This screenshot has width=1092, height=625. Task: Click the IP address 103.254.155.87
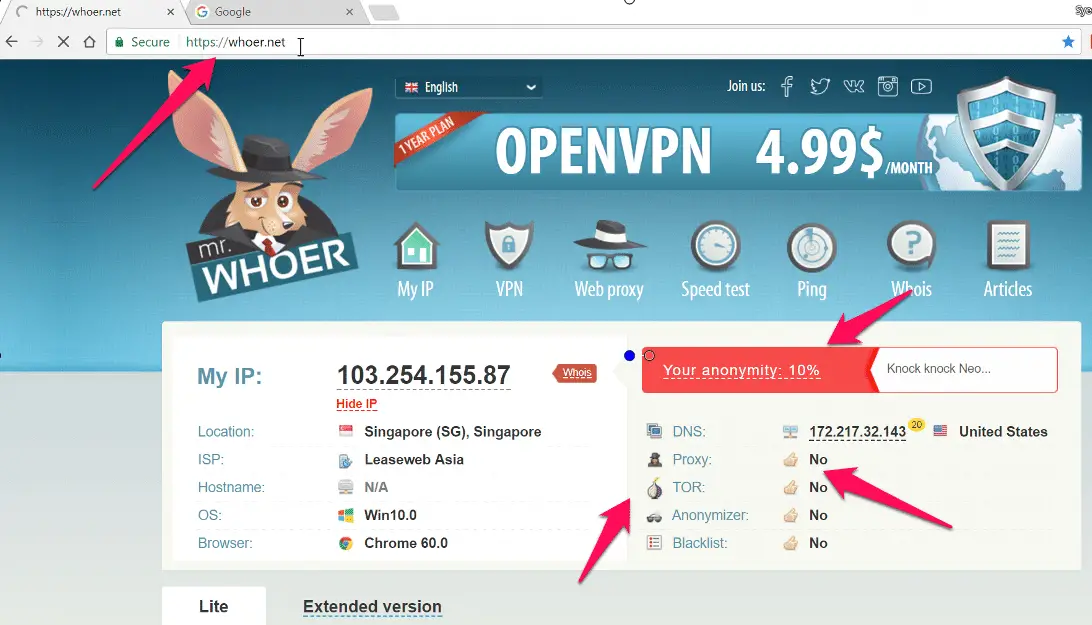423,375
